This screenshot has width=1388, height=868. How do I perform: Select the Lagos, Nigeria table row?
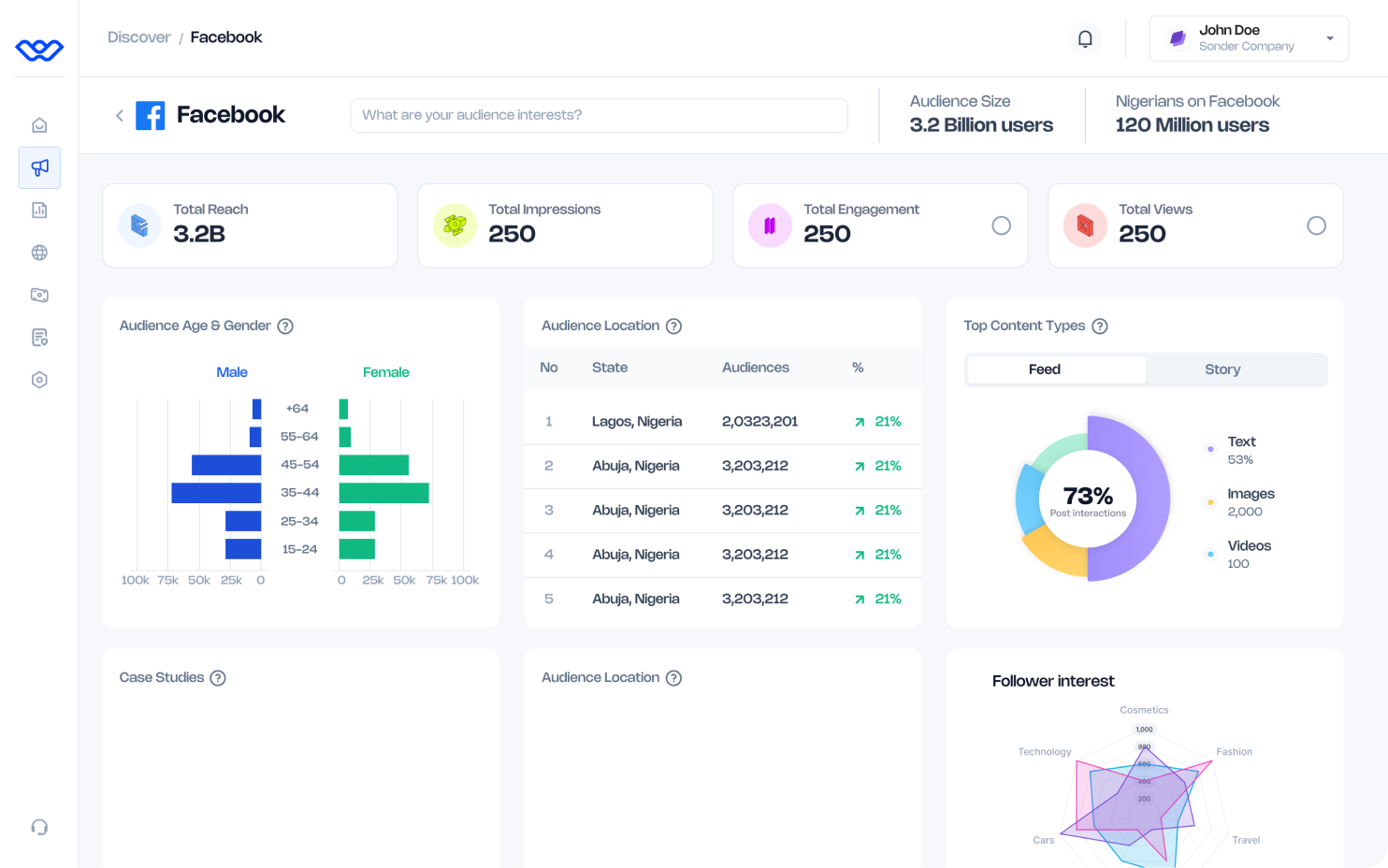[x=722, y=422]
